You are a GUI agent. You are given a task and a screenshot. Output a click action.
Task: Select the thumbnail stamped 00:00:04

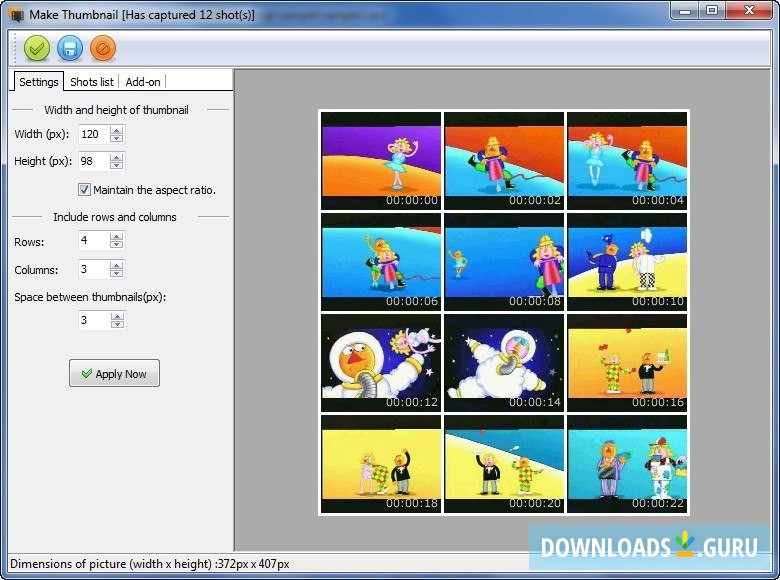pyautogui.click(x=627, y=161)
